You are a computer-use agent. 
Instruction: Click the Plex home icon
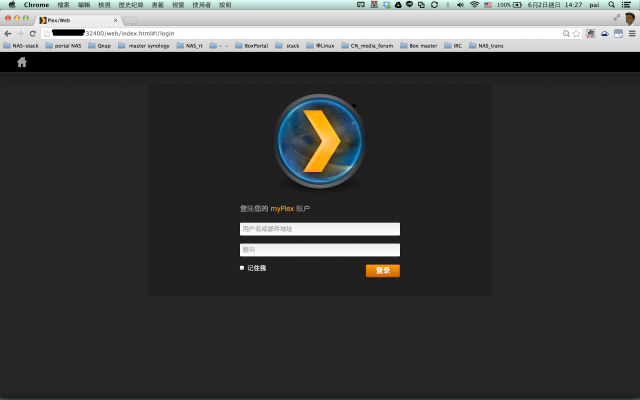(x=22, y=62)
